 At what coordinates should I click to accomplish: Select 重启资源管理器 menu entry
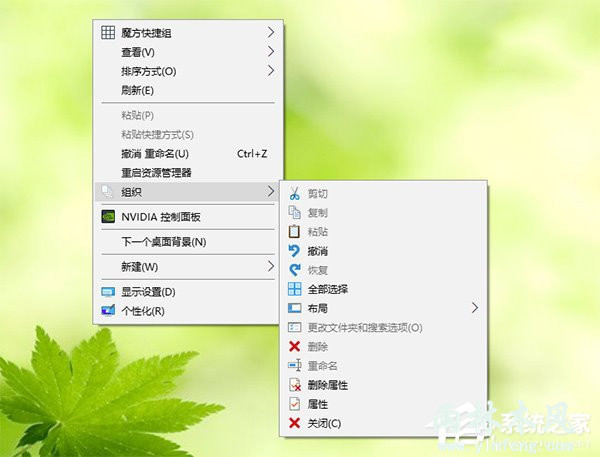(188, 173)
